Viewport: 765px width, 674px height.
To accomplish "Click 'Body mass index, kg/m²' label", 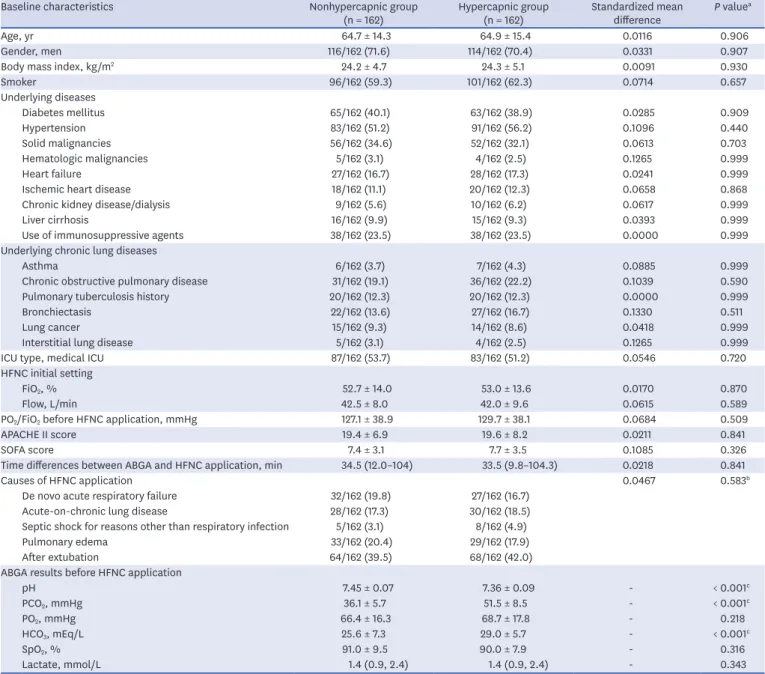I will [x=58, y=67].
